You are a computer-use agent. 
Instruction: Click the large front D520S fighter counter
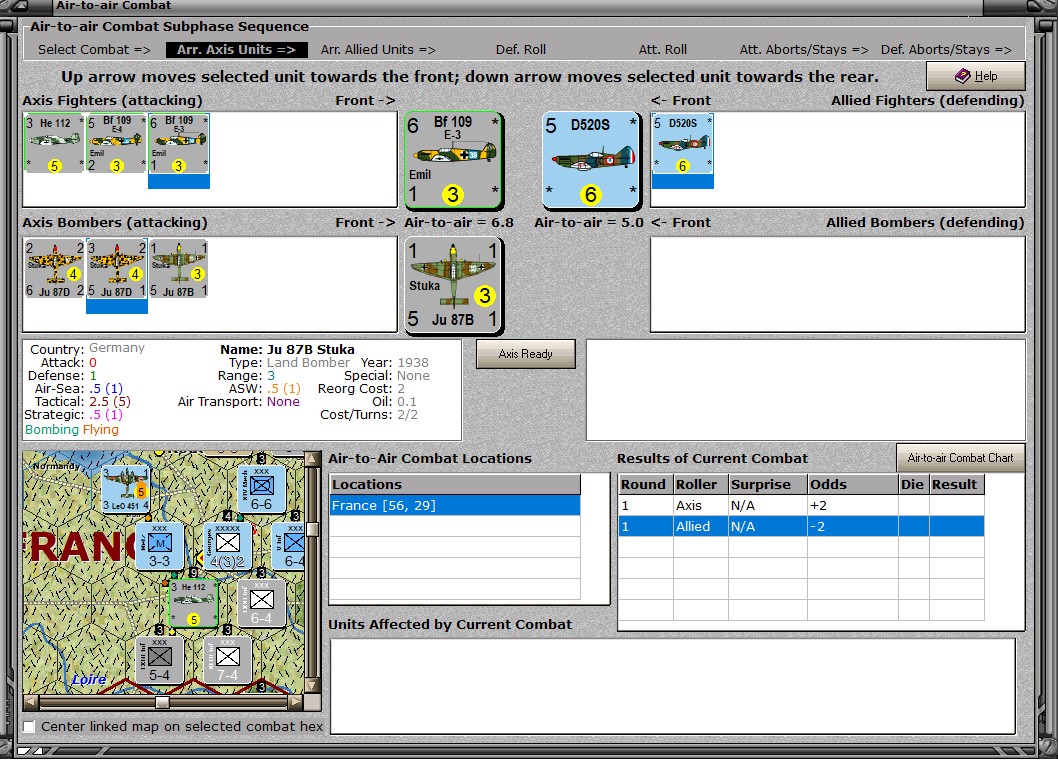[x=591, y=160]
